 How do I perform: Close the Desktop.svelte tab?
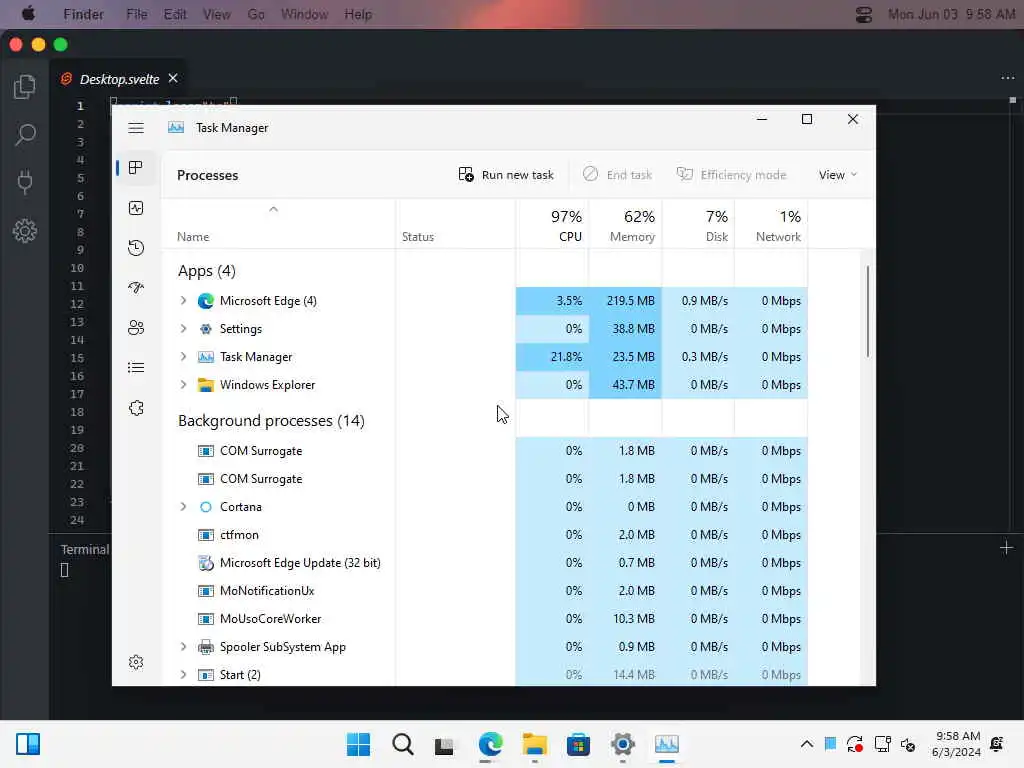coord(173,78)
